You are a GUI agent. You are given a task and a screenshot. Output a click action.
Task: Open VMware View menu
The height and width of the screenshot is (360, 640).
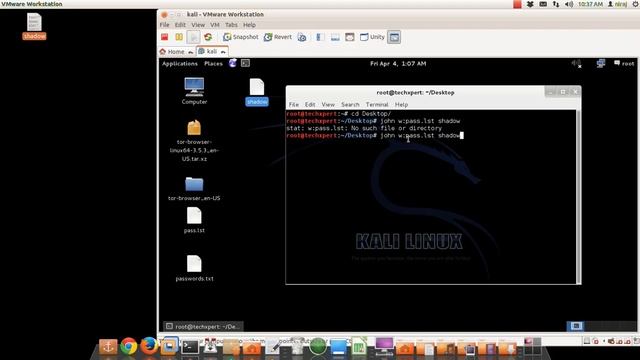click(x=198, y=25)
